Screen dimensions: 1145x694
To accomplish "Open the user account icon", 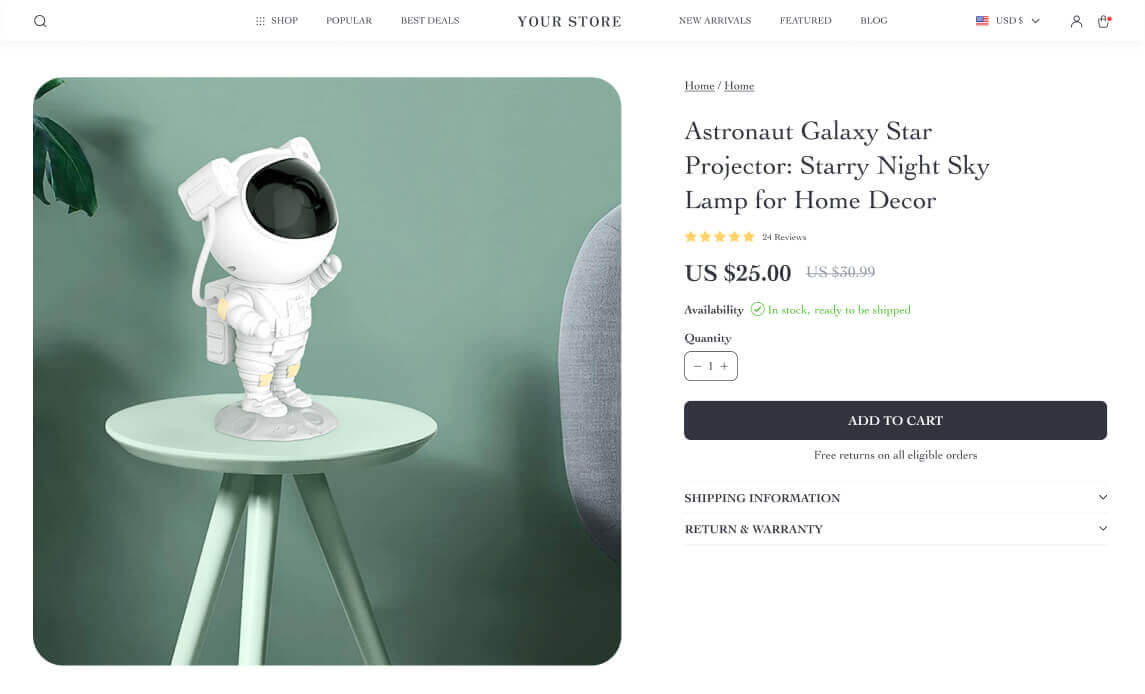I will click(1076, 21).
